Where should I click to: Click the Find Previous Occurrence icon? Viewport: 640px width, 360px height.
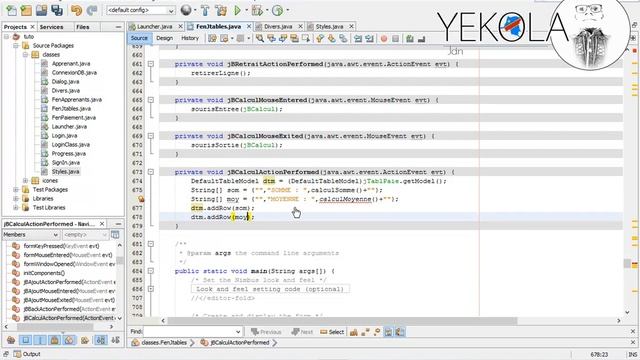coord(271,38)
